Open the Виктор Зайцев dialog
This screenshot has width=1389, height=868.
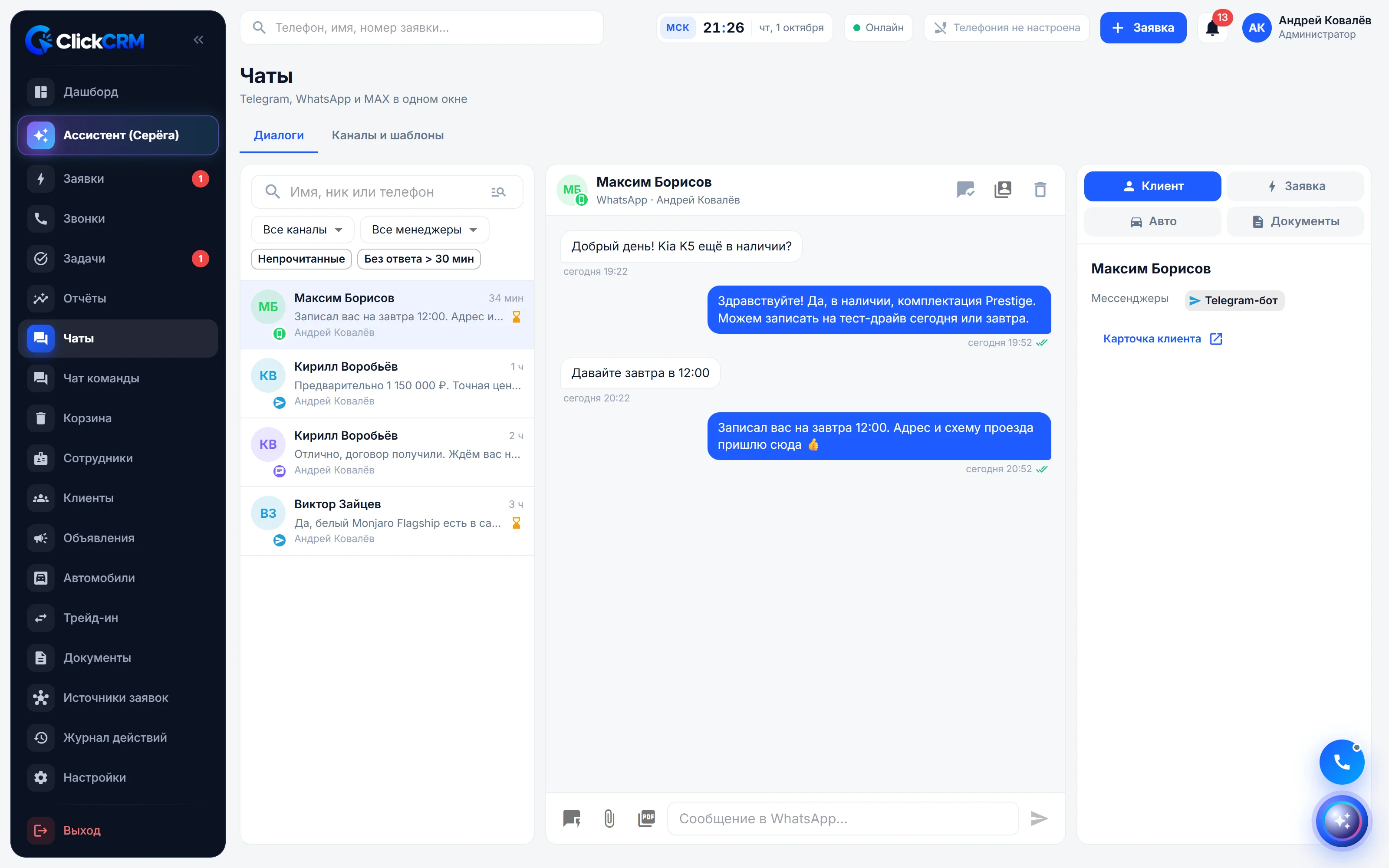387,521
